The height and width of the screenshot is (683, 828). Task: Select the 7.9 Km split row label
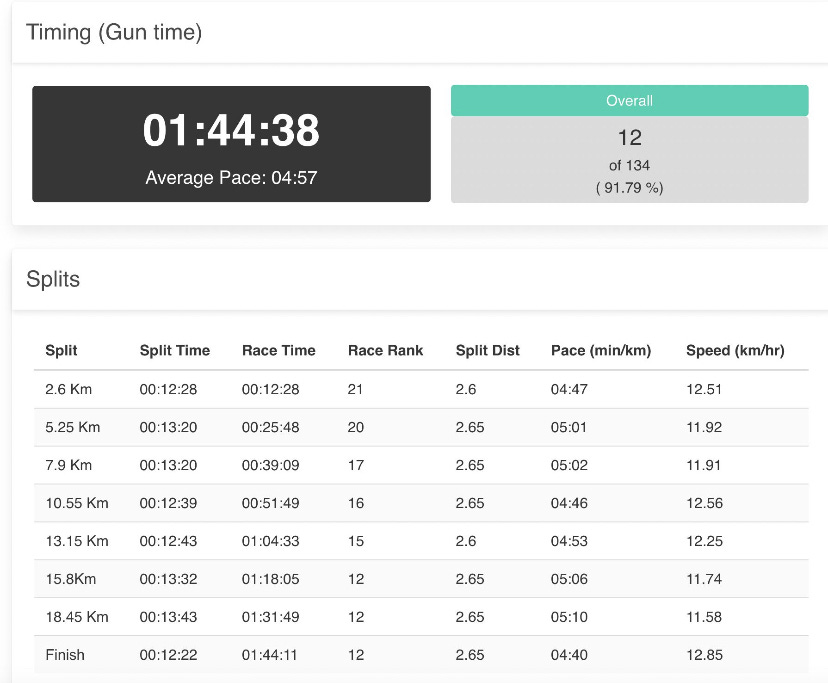(69, 465)
